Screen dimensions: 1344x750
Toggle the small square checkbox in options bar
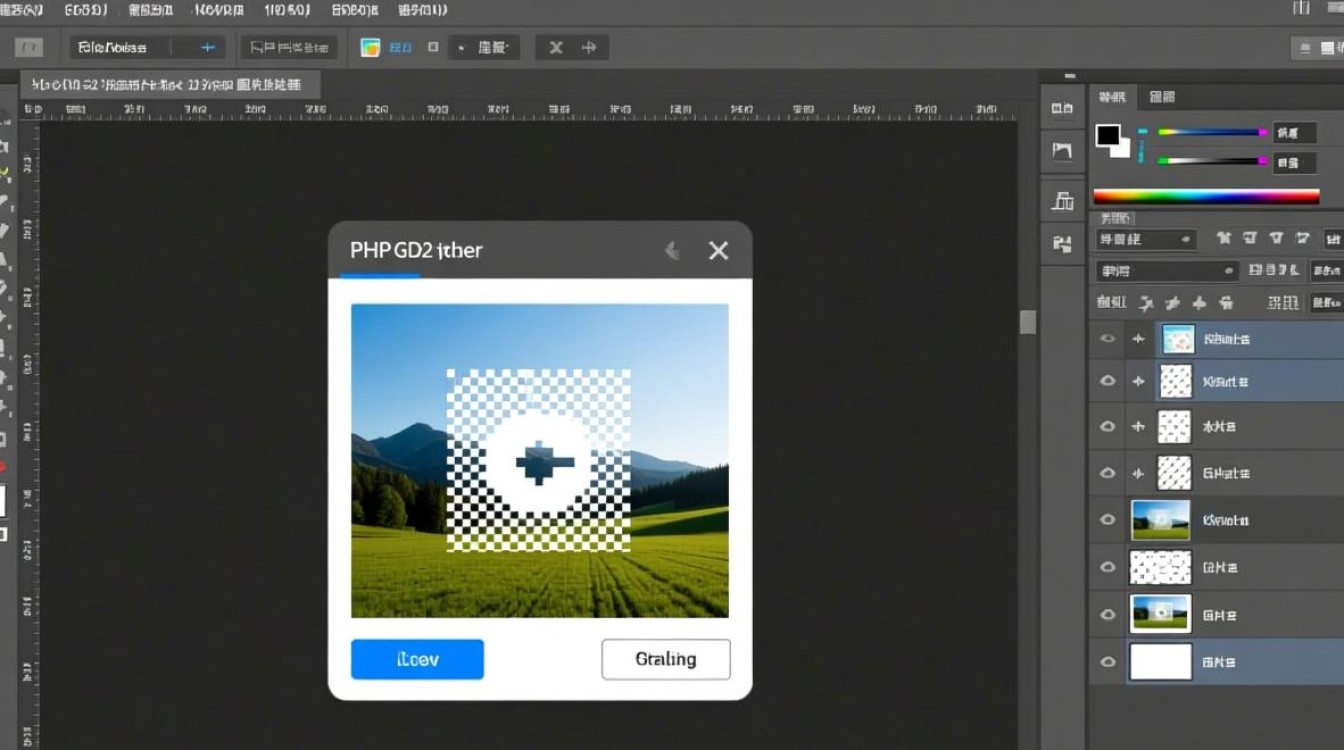[433, 47]
